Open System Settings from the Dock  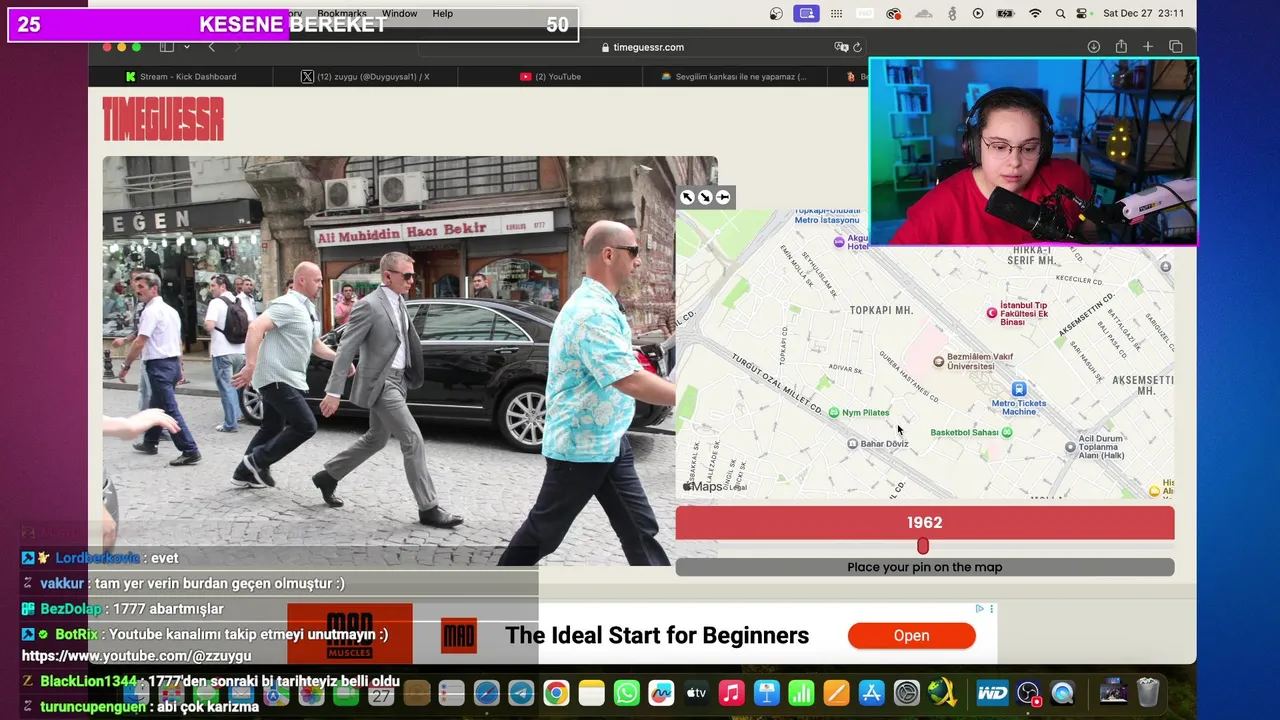[x=906, y=693]
